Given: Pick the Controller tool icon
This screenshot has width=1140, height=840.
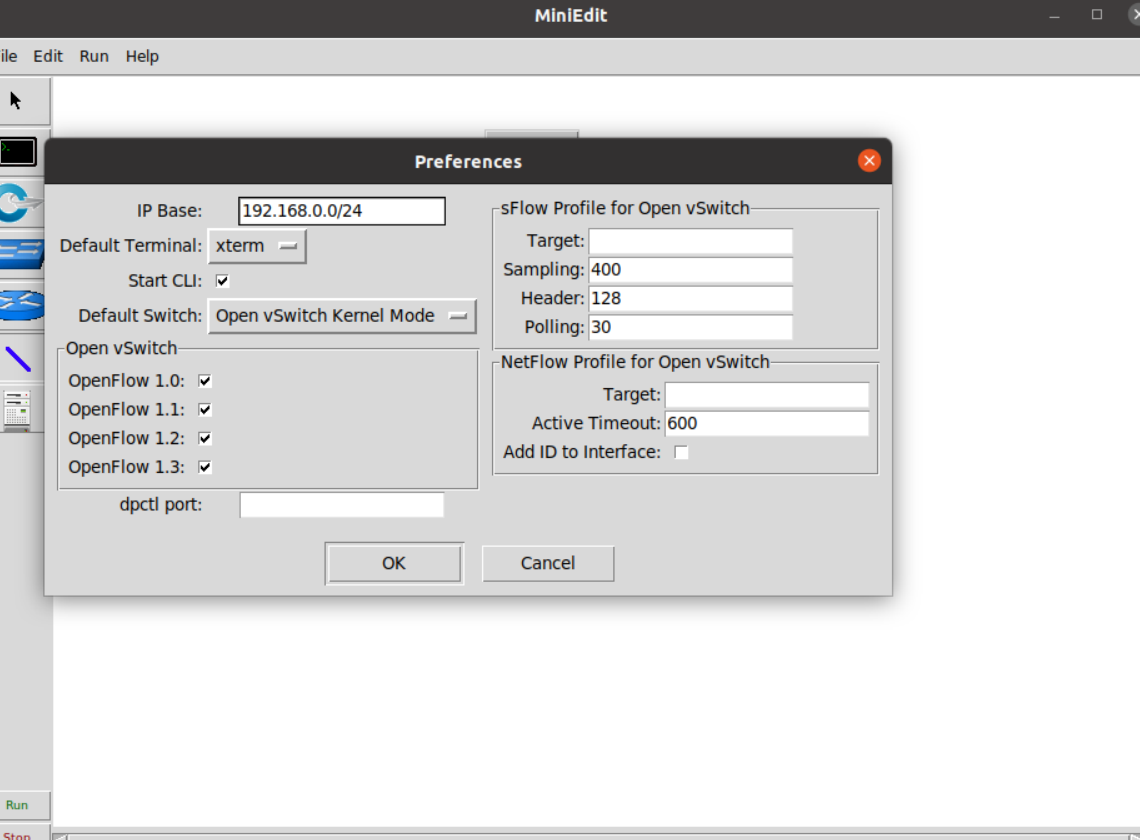Looking at the screenshot, I should click(17, 410).
